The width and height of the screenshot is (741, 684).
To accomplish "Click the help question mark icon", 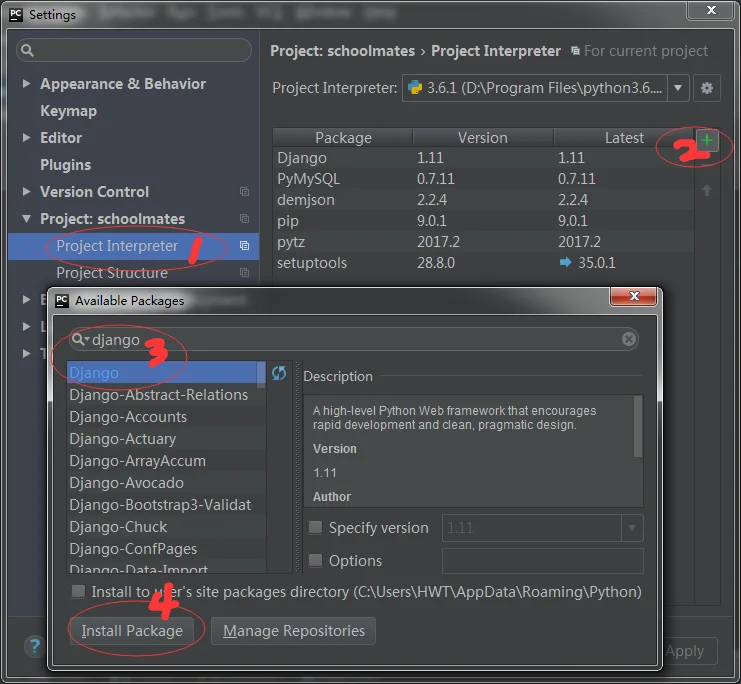I will click(x=34, y=646).
